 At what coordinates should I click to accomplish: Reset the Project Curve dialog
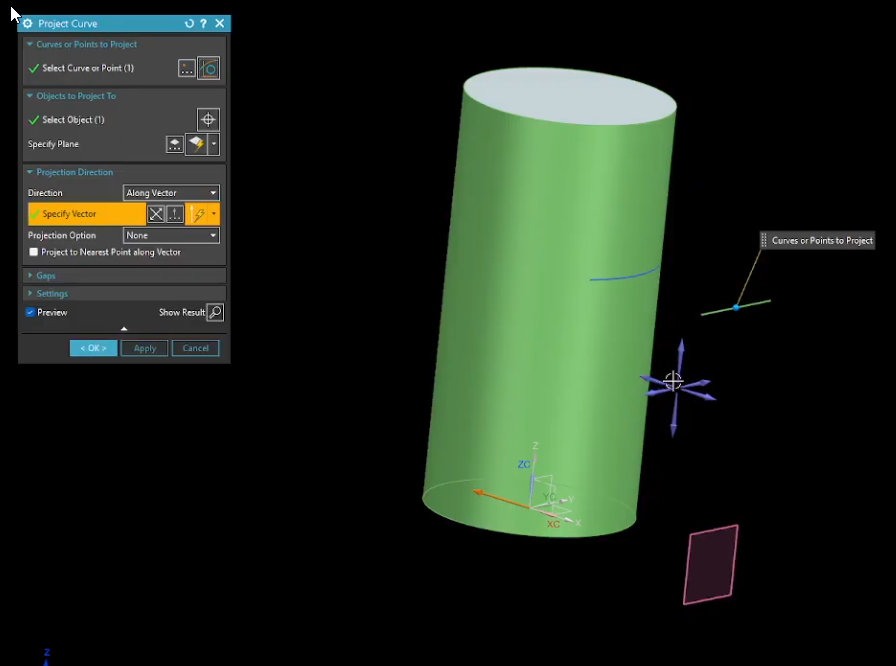tap(189, 23)
